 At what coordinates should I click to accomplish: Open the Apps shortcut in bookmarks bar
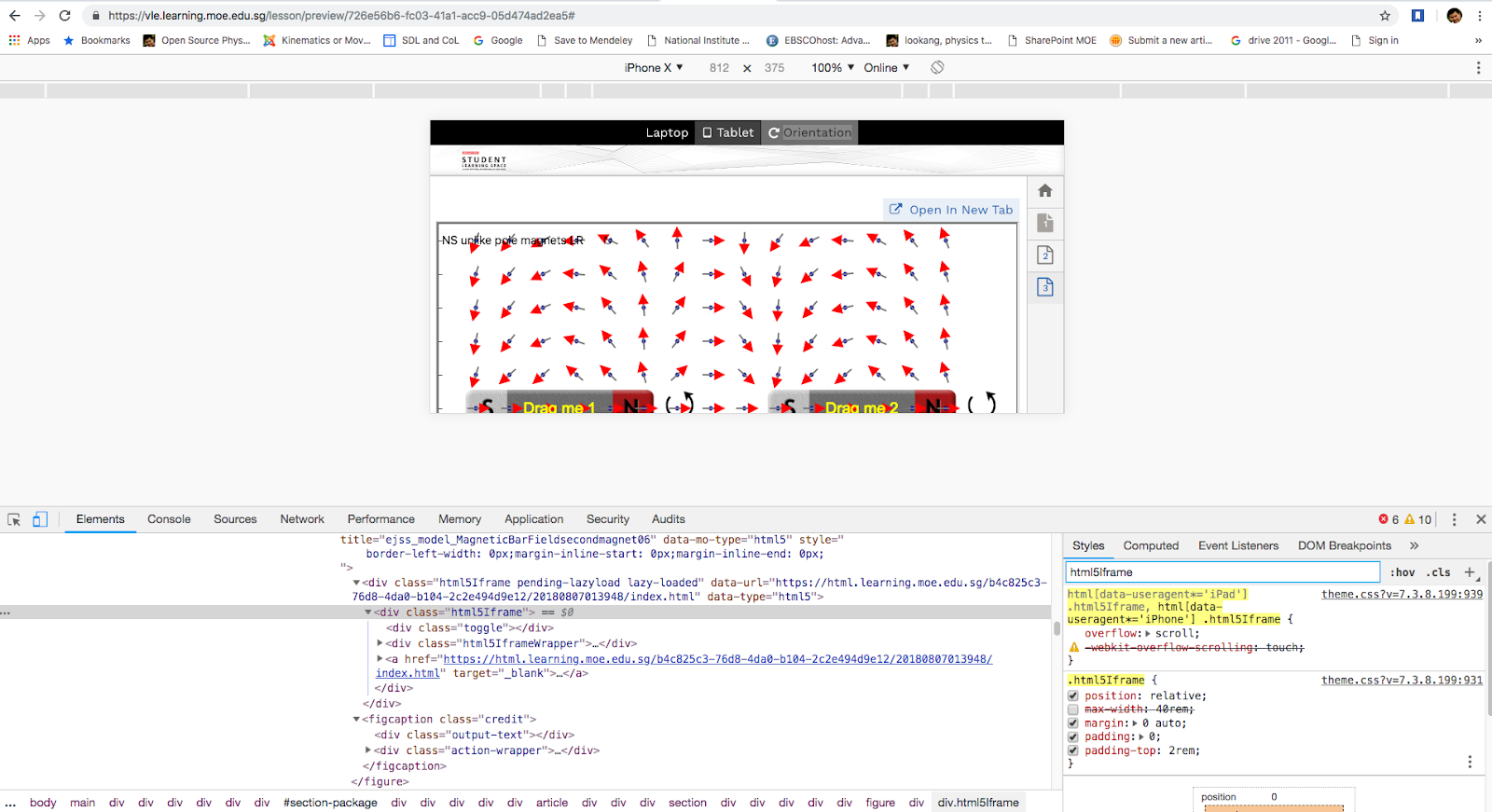pos(29,40)
